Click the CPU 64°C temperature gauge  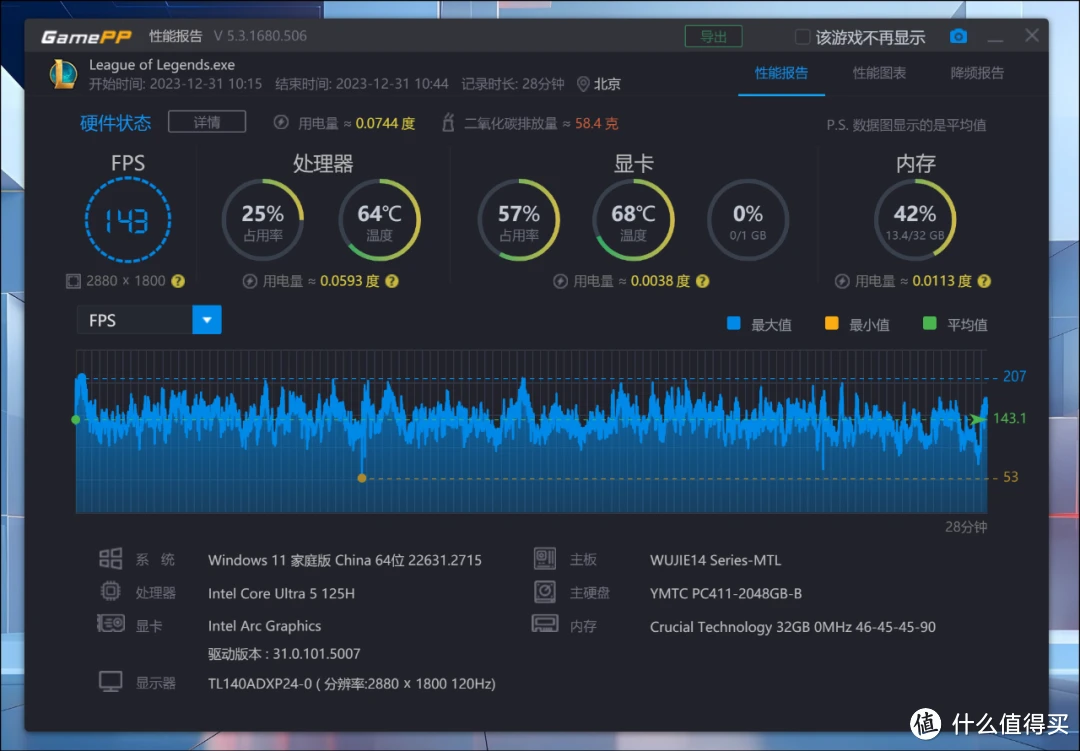click(x=379, y=220)
